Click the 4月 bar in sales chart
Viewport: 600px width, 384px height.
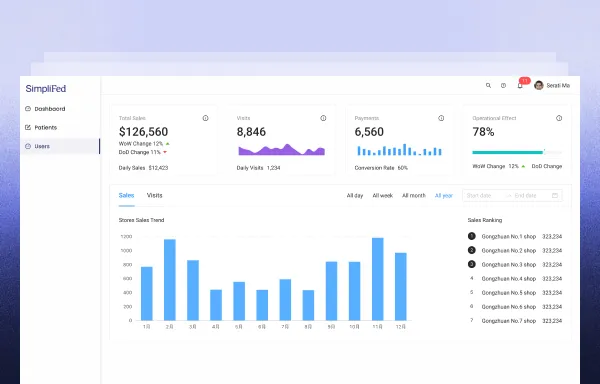pos(216,305)
